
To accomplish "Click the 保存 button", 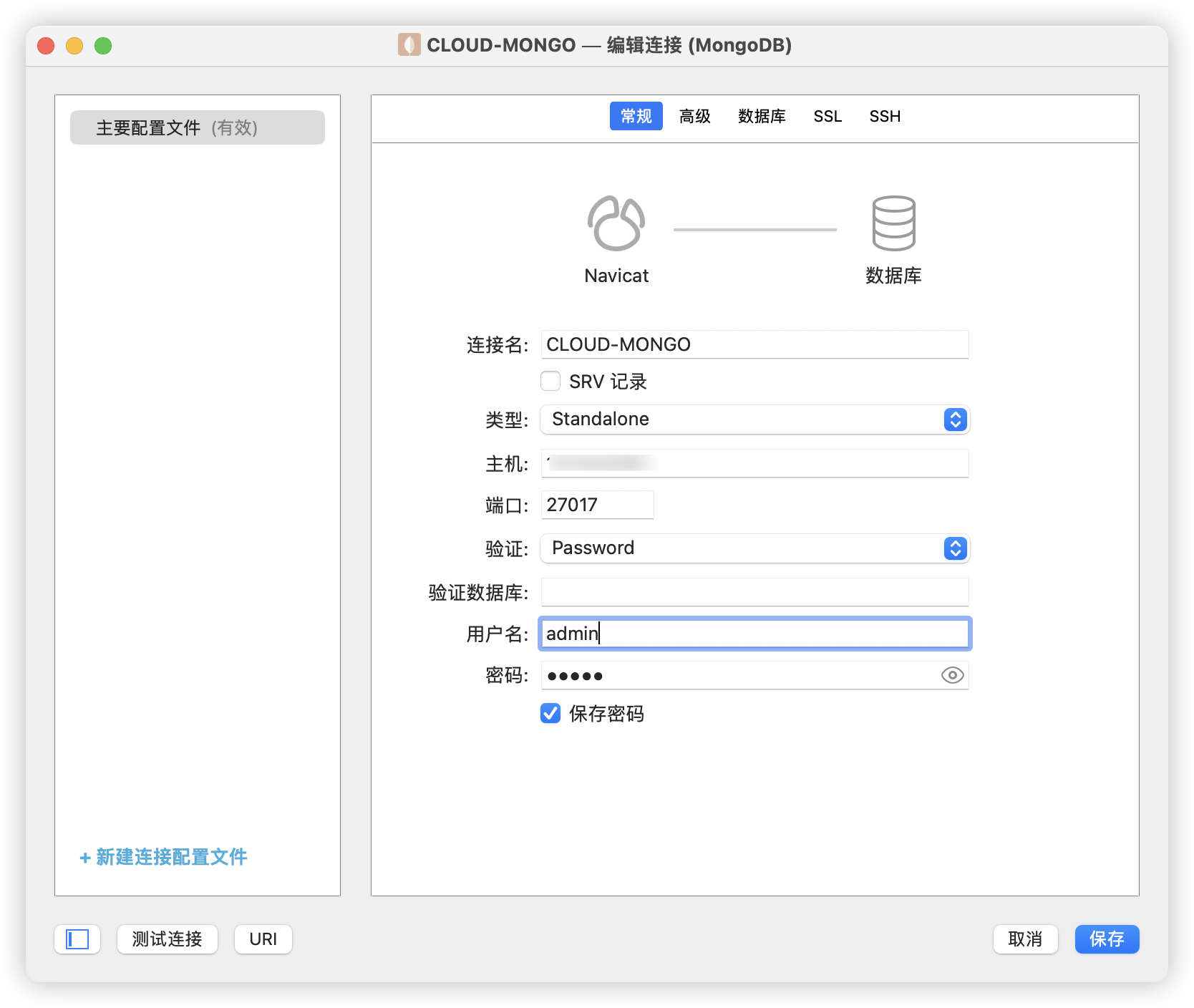I will pos(1107,939).
